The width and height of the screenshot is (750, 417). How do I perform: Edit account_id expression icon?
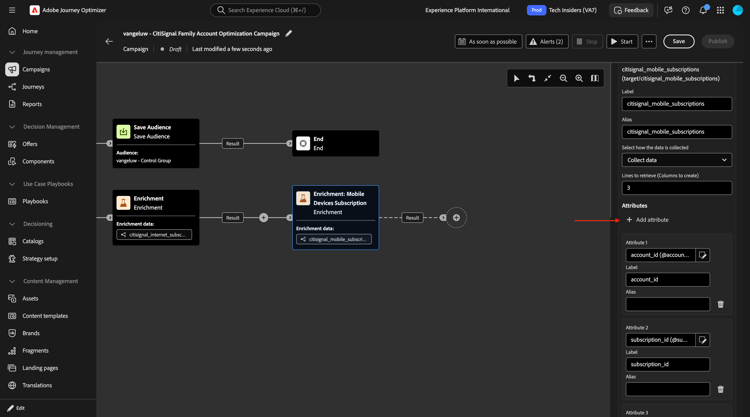point(703,255)
